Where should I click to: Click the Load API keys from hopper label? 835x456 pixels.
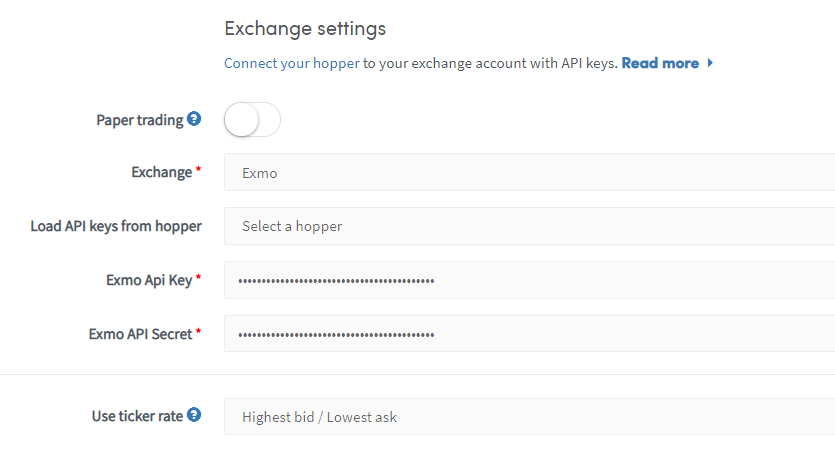116,226
